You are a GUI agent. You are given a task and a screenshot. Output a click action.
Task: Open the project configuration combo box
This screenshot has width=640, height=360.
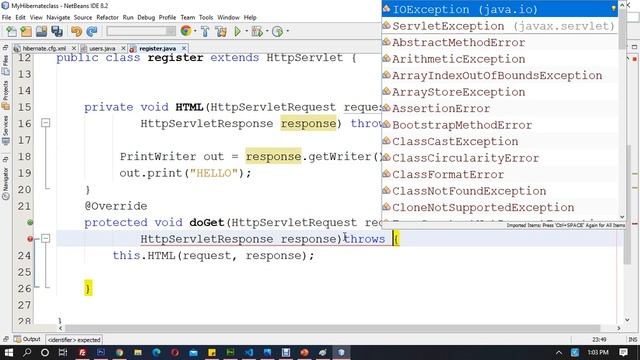141,31
